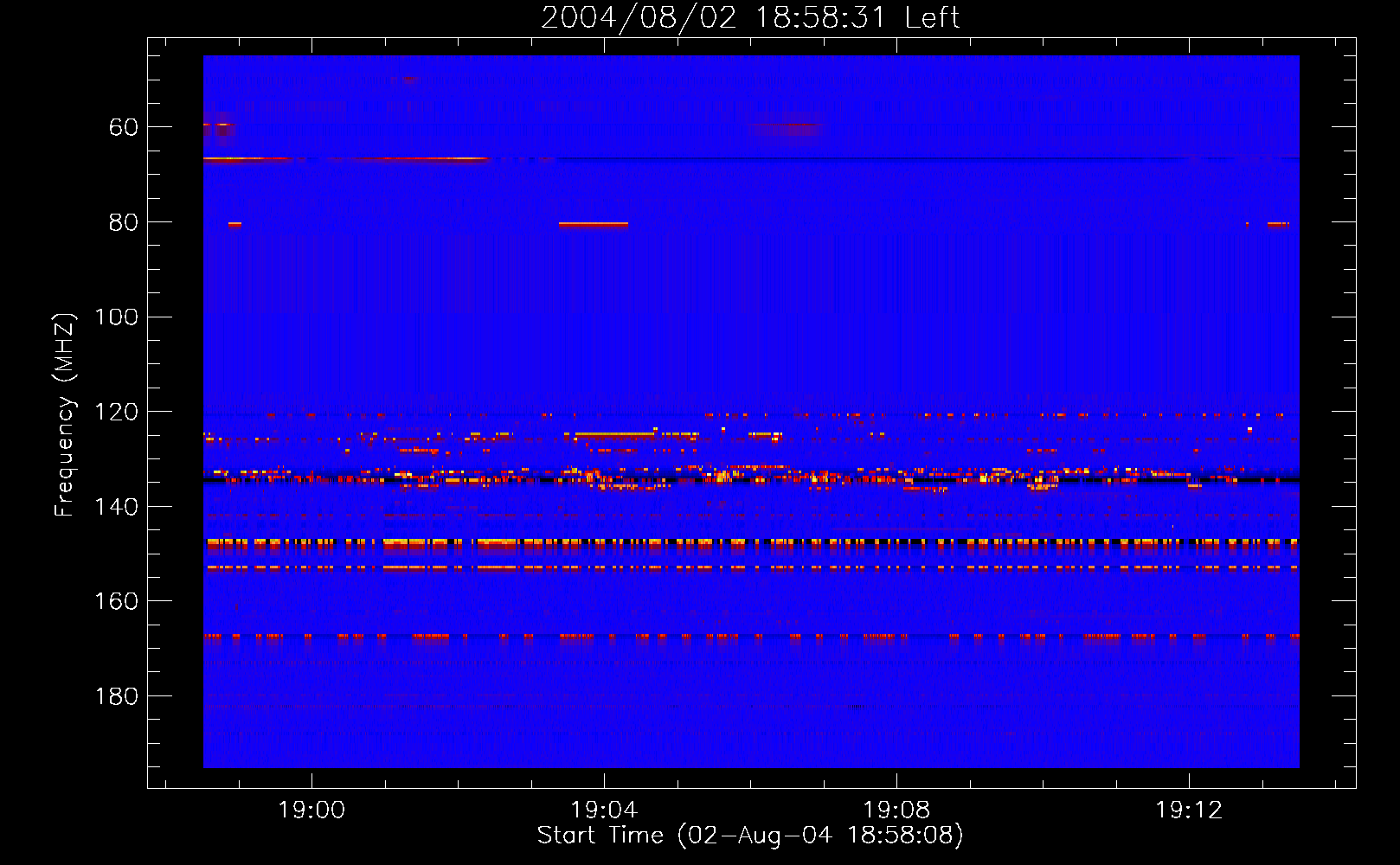
Task: Click the 60 frequency axis label
Action: pos(123,128)
